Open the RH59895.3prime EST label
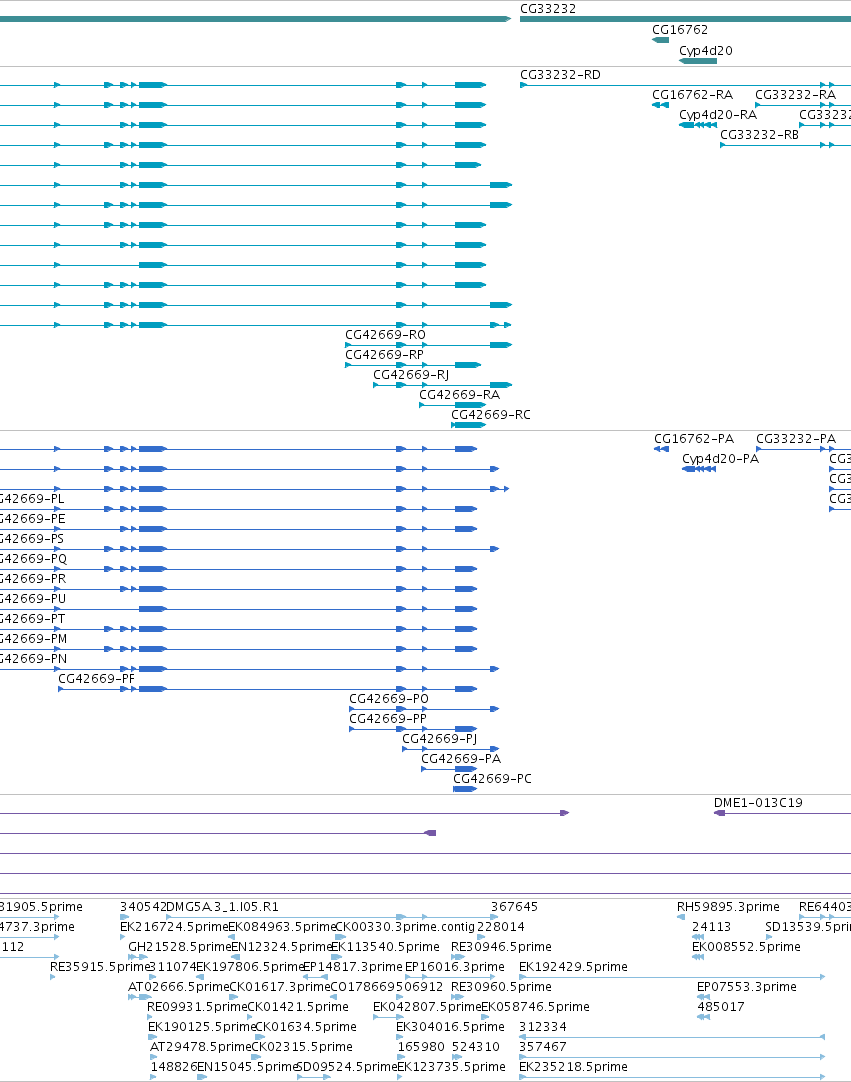851x1082 pixels. tap(728, 907)
